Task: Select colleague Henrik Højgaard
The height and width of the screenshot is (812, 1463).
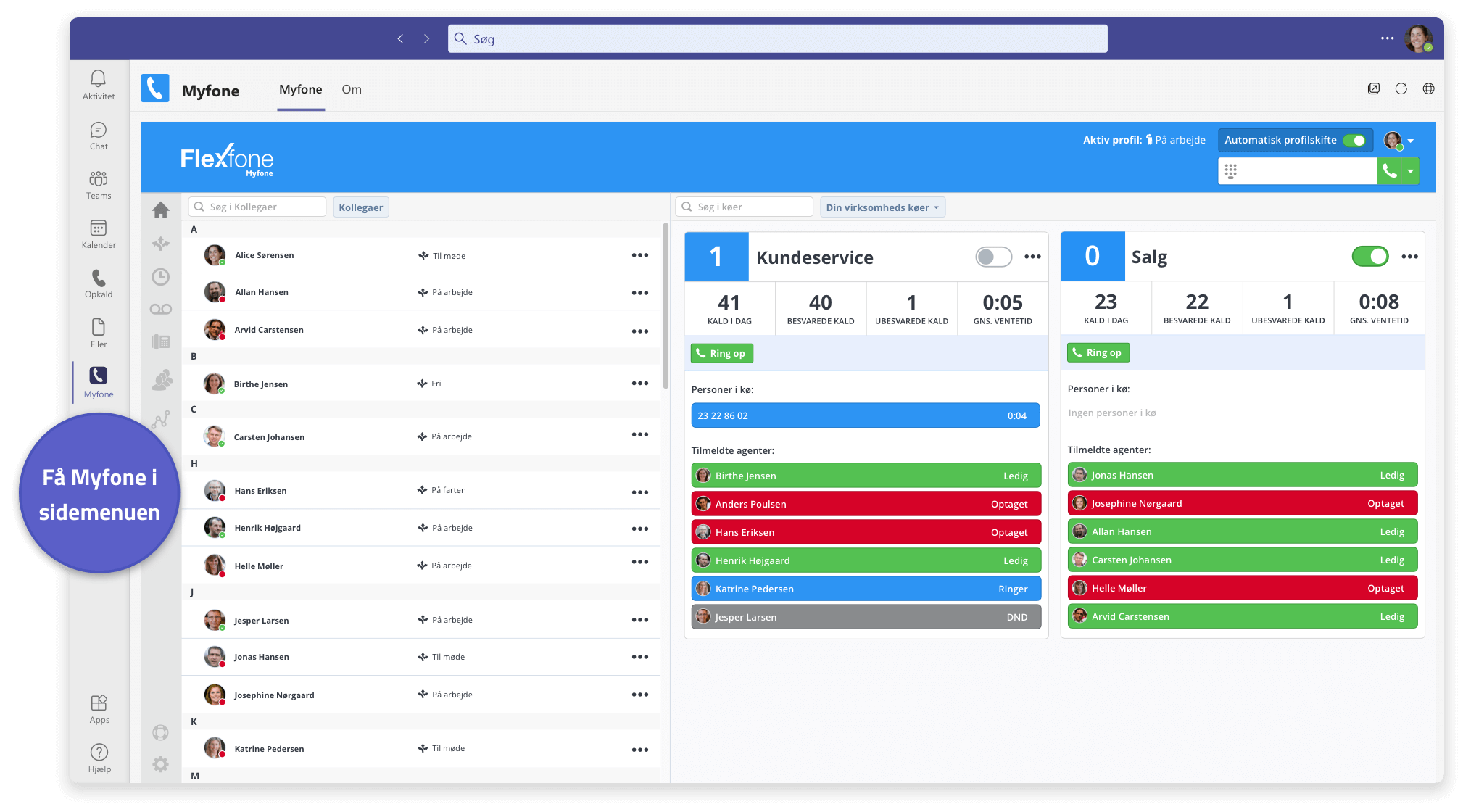Action: tap(420, 528)
